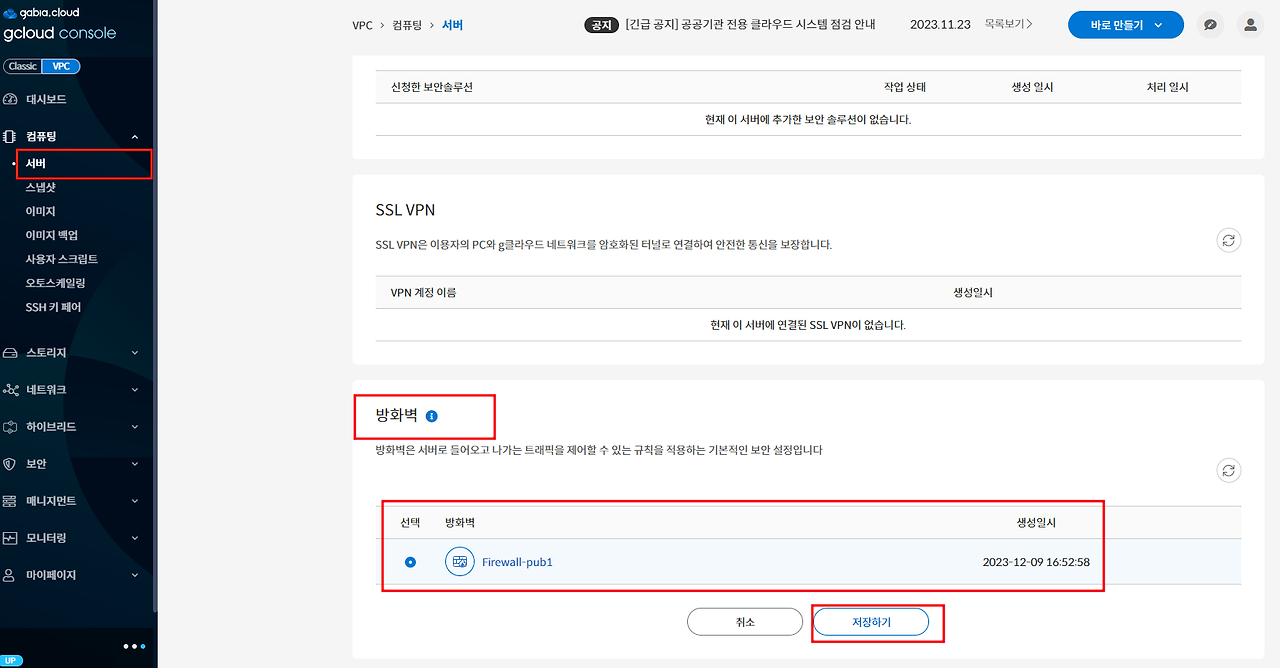This screenshot has height=668, width=1280.
Task: Open the Firewall-pub1 link
Action: click(x=517, y=562)
